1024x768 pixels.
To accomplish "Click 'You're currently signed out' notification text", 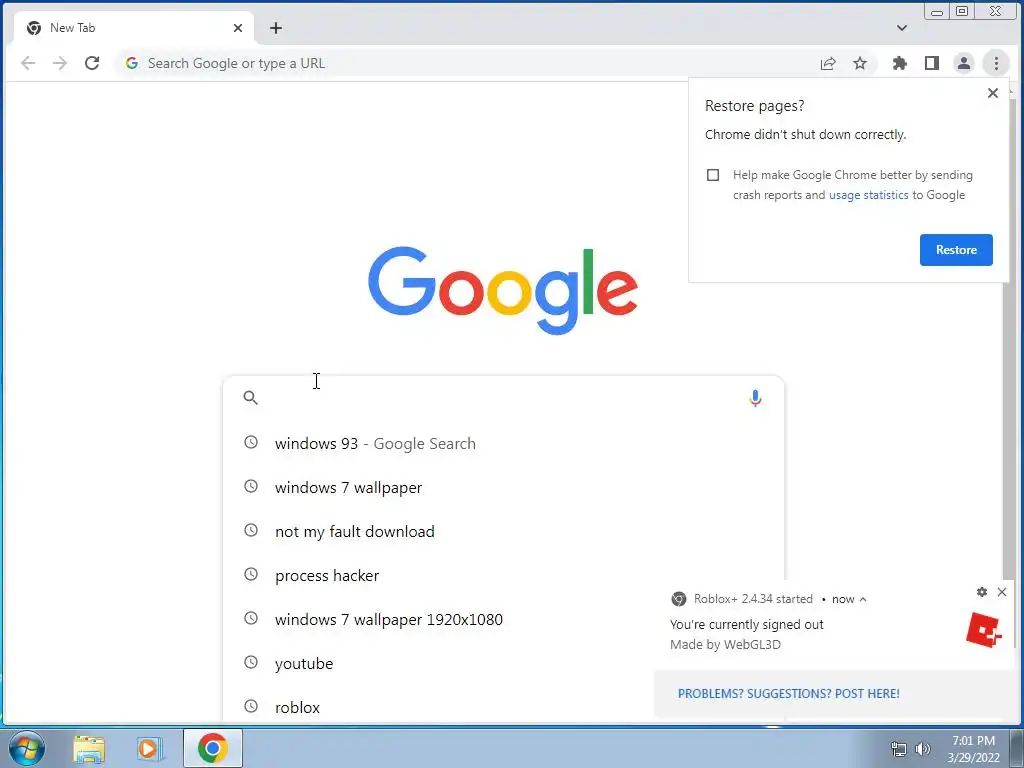I will (746, 624).
